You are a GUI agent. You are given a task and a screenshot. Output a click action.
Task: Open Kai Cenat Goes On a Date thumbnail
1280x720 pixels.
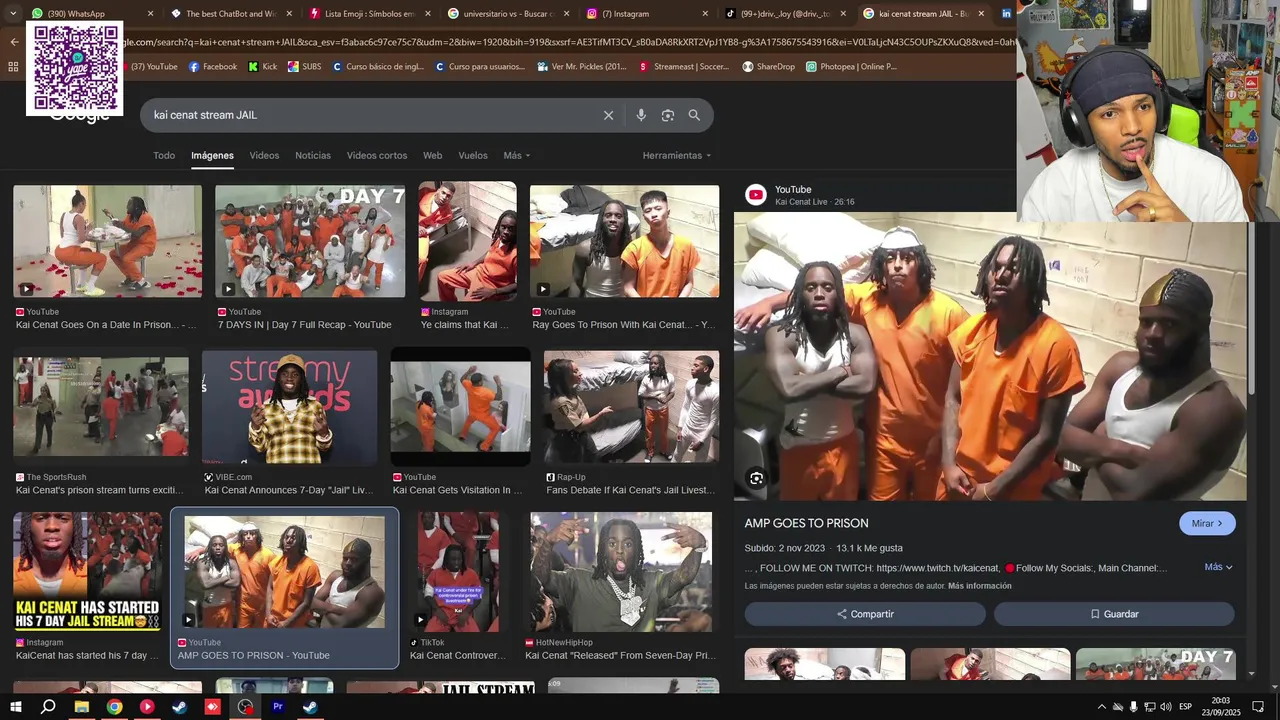pos(107,241)
